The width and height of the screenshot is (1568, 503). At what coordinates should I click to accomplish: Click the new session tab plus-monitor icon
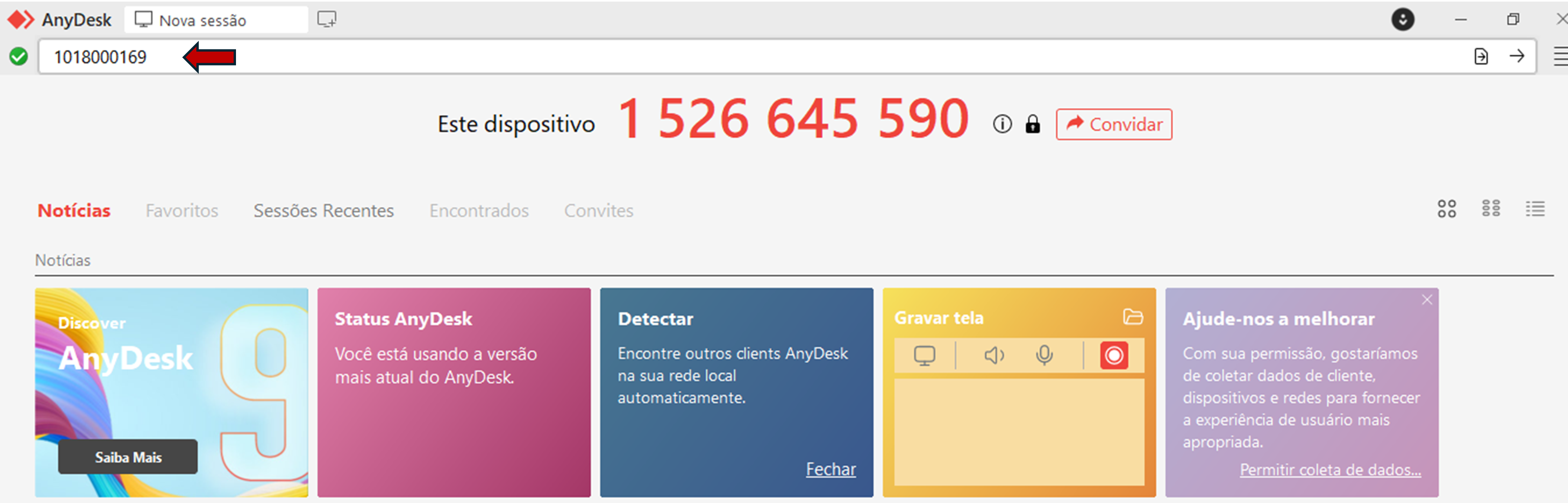coord(326,20)
